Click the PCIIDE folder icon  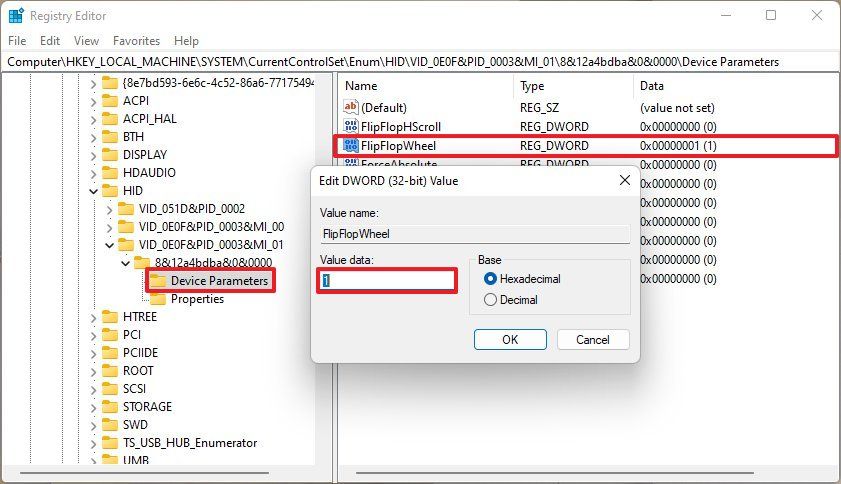coord(110,353)
